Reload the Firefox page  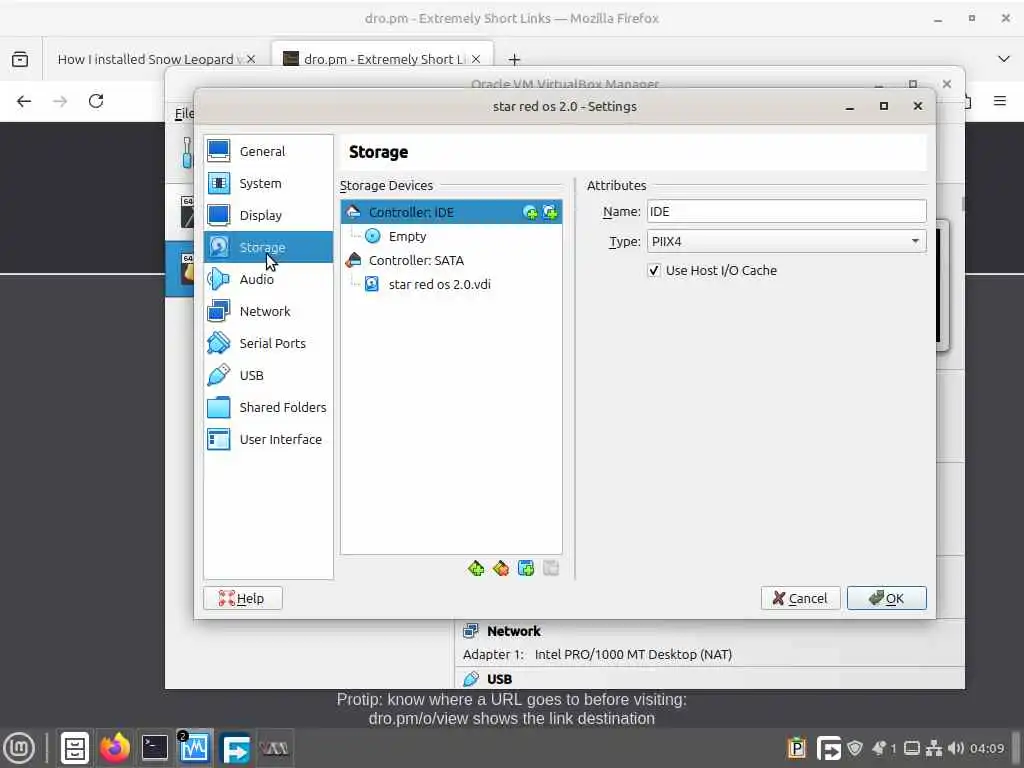(96, 101)
